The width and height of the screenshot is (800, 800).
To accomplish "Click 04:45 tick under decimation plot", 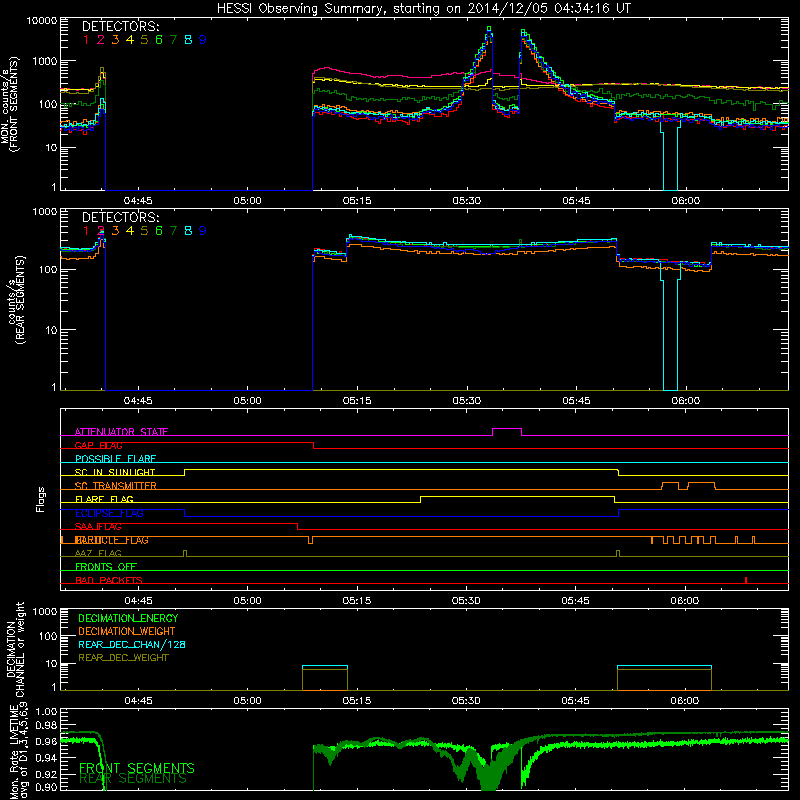I will click(138, 701).
